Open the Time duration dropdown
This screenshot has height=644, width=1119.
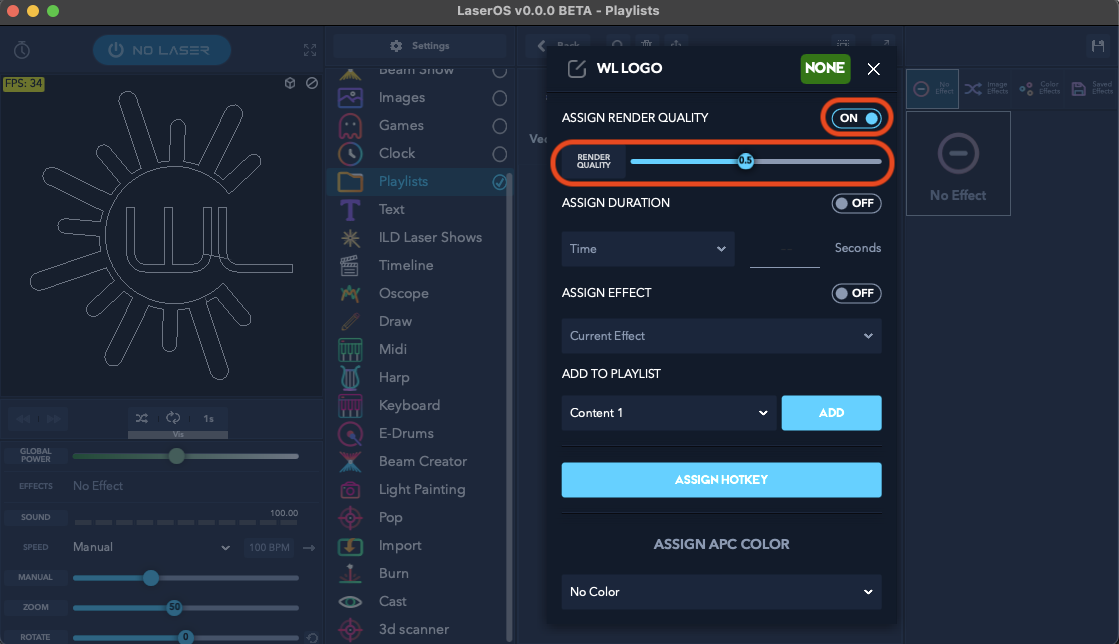[x=647, y=249]
